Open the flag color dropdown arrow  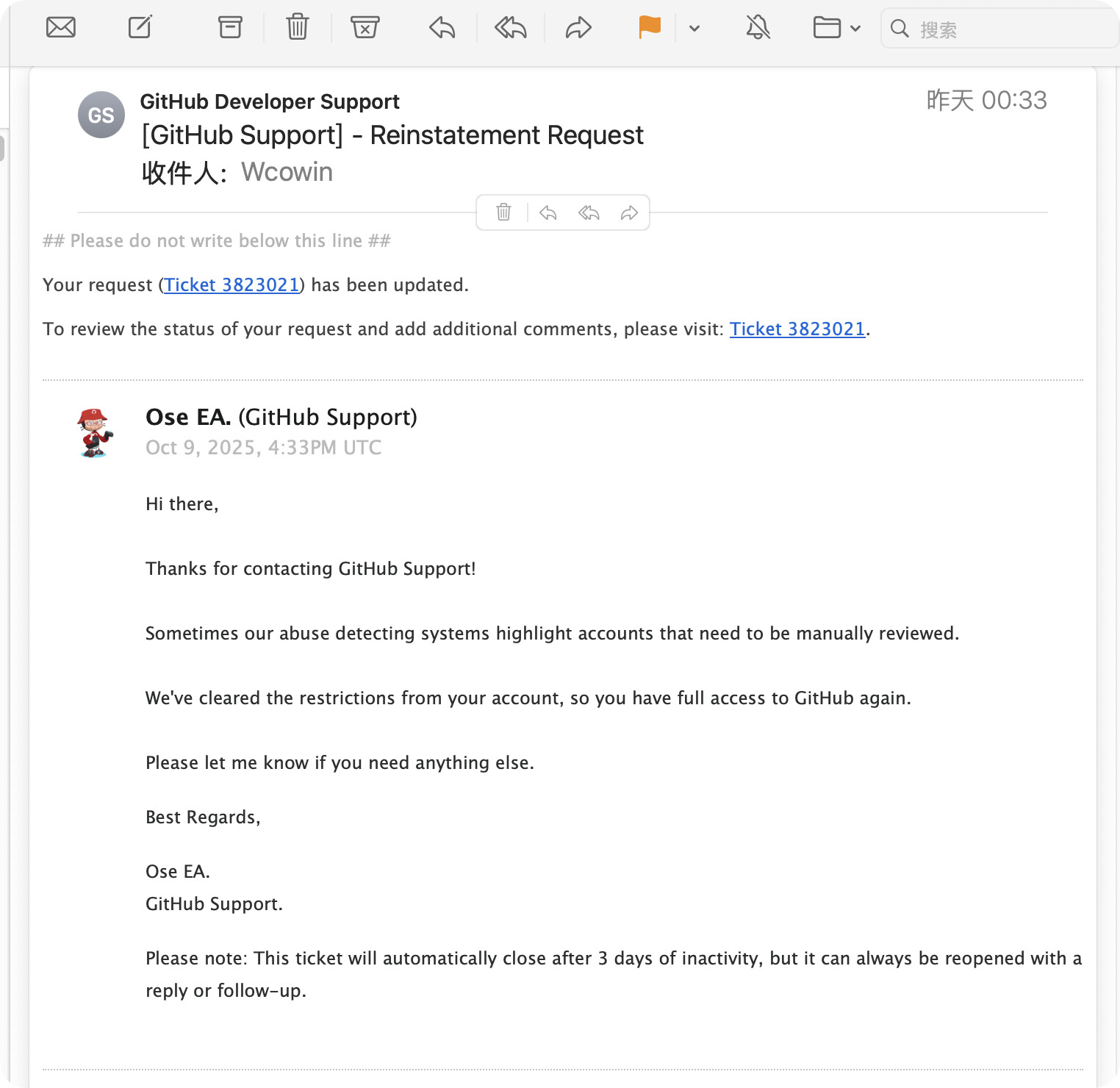click(694, 29)
